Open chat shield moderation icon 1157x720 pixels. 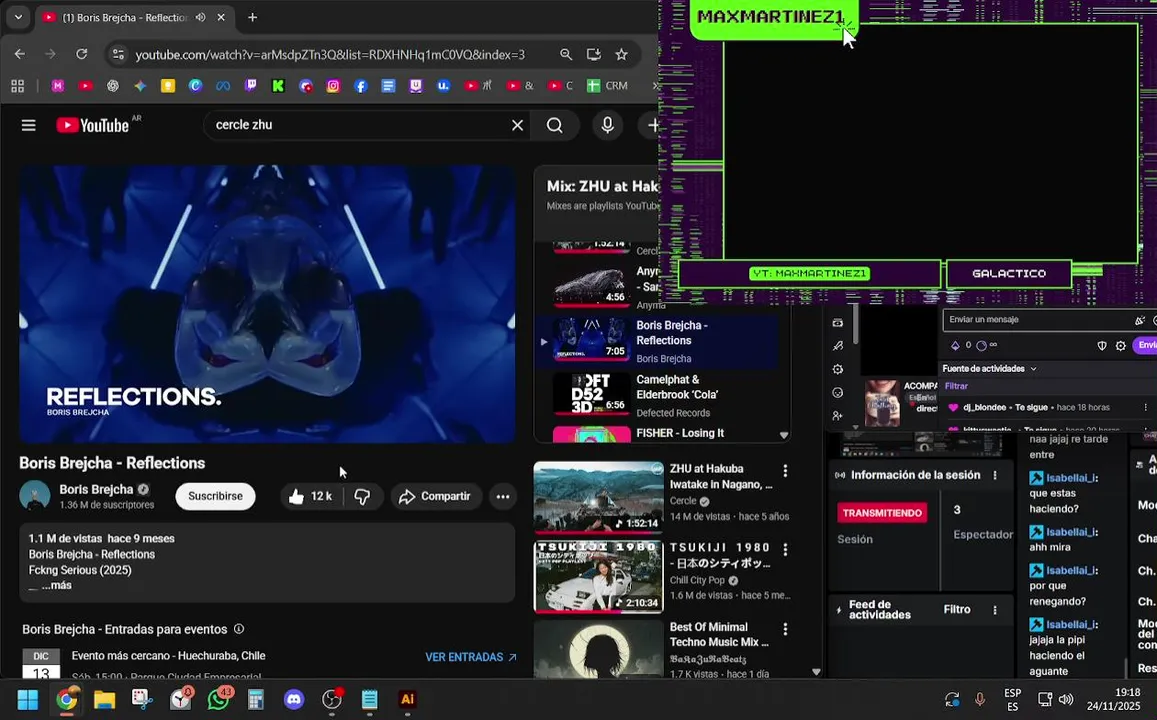(x=1102, y=345)
